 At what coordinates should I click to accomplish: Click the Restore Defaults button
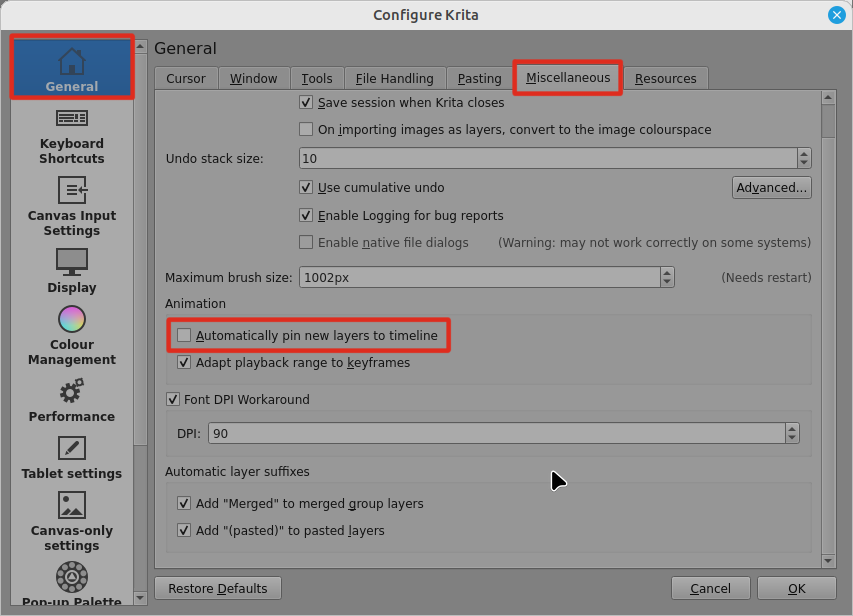[x=218, y=588]
